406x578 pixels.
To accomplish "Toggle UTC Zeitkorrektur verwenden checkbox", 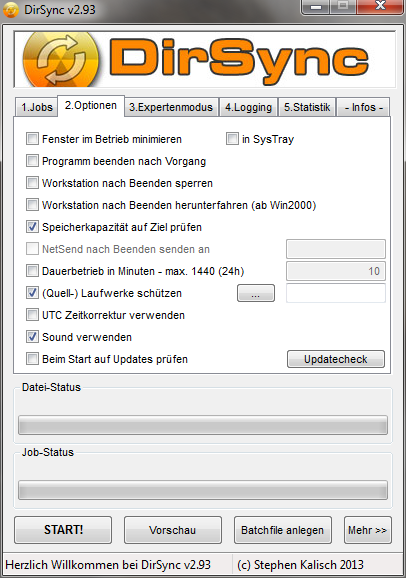I will 32,315.
